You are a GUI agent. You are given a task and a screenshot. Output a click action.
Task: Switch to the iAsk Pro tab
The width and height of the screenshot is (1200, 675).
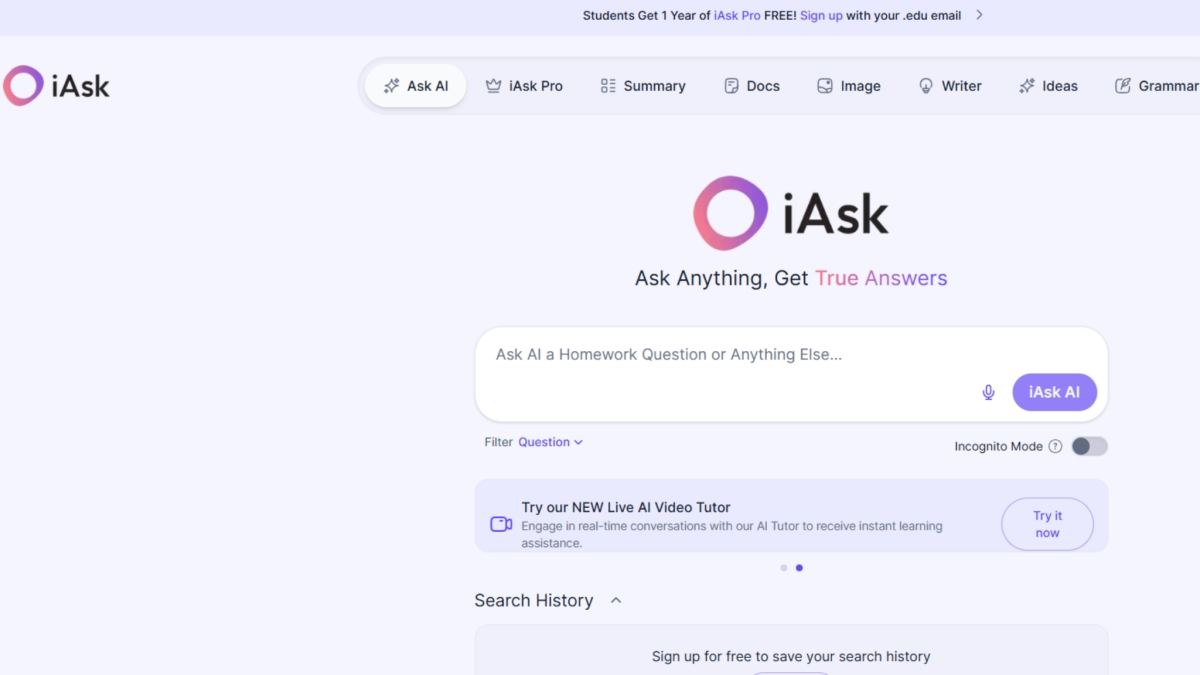pos(524,86)
